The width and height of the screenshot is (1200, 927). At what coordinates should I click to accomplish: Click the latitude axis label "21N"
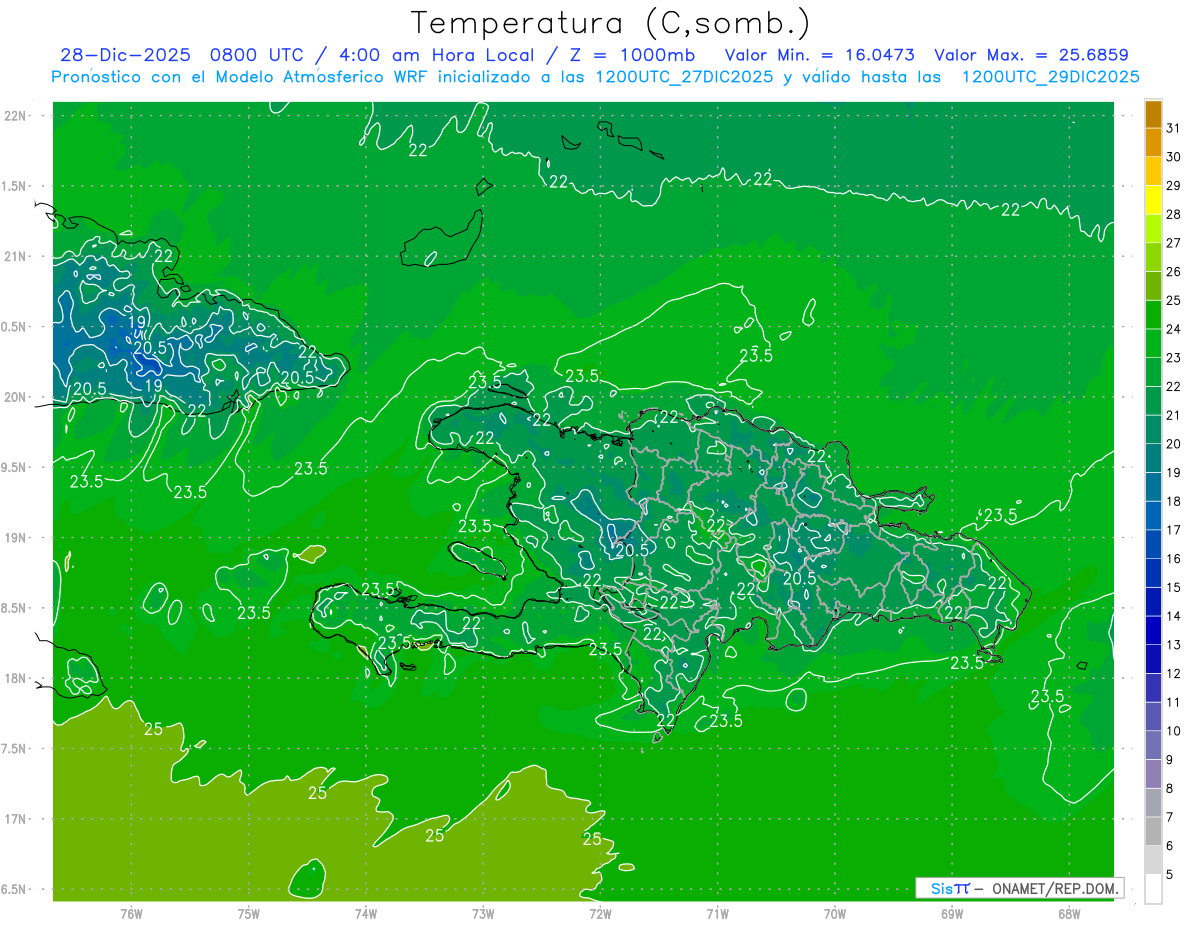click(15, 256)
